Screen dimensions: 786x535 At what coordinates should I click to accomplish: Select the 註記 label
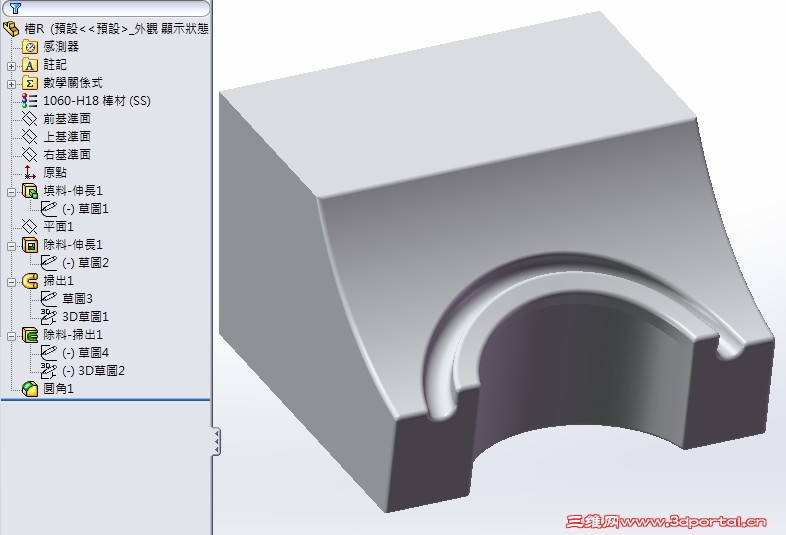55,65
